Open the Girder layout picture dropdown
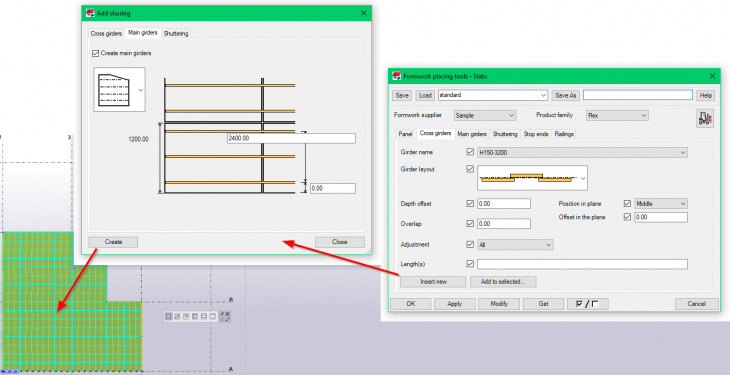730x375 pixels. point(583,178)
